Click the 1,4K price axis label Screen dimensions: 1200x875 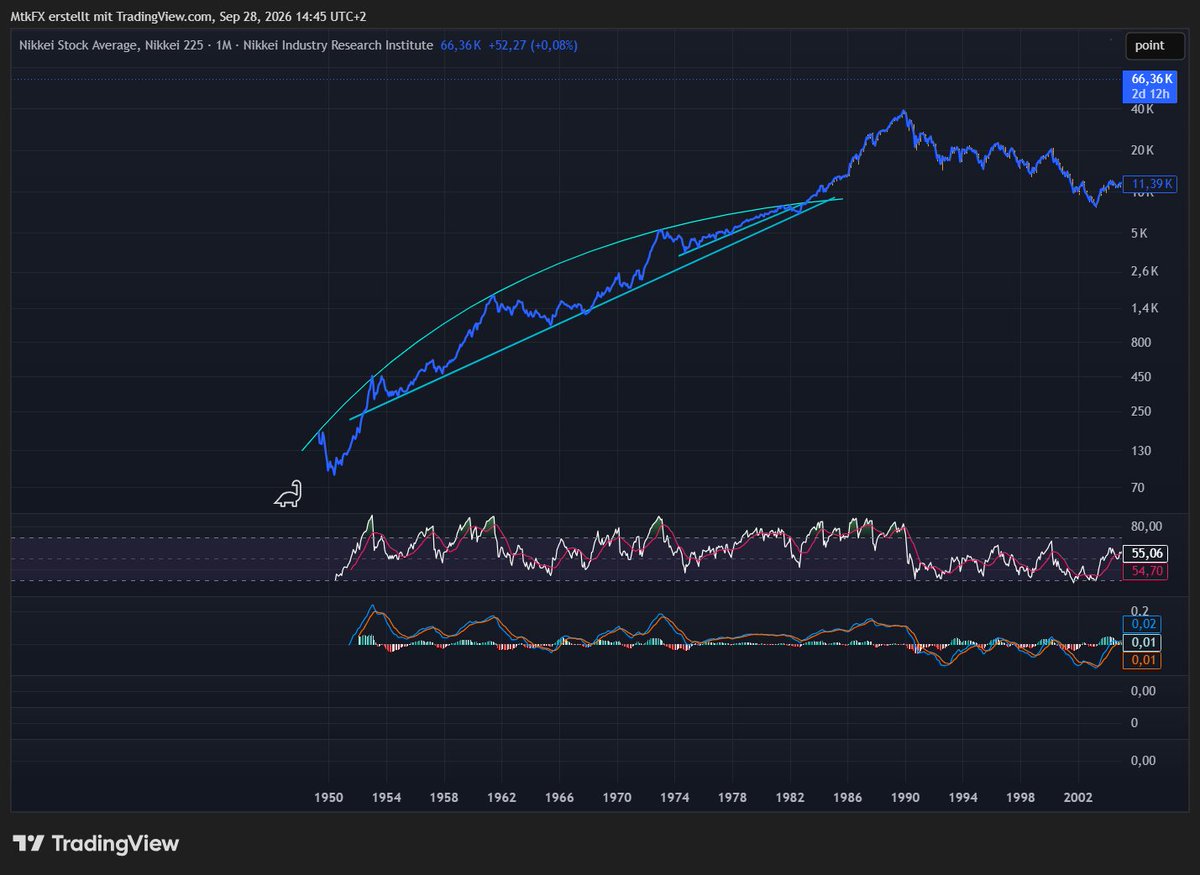[1144, 308]
